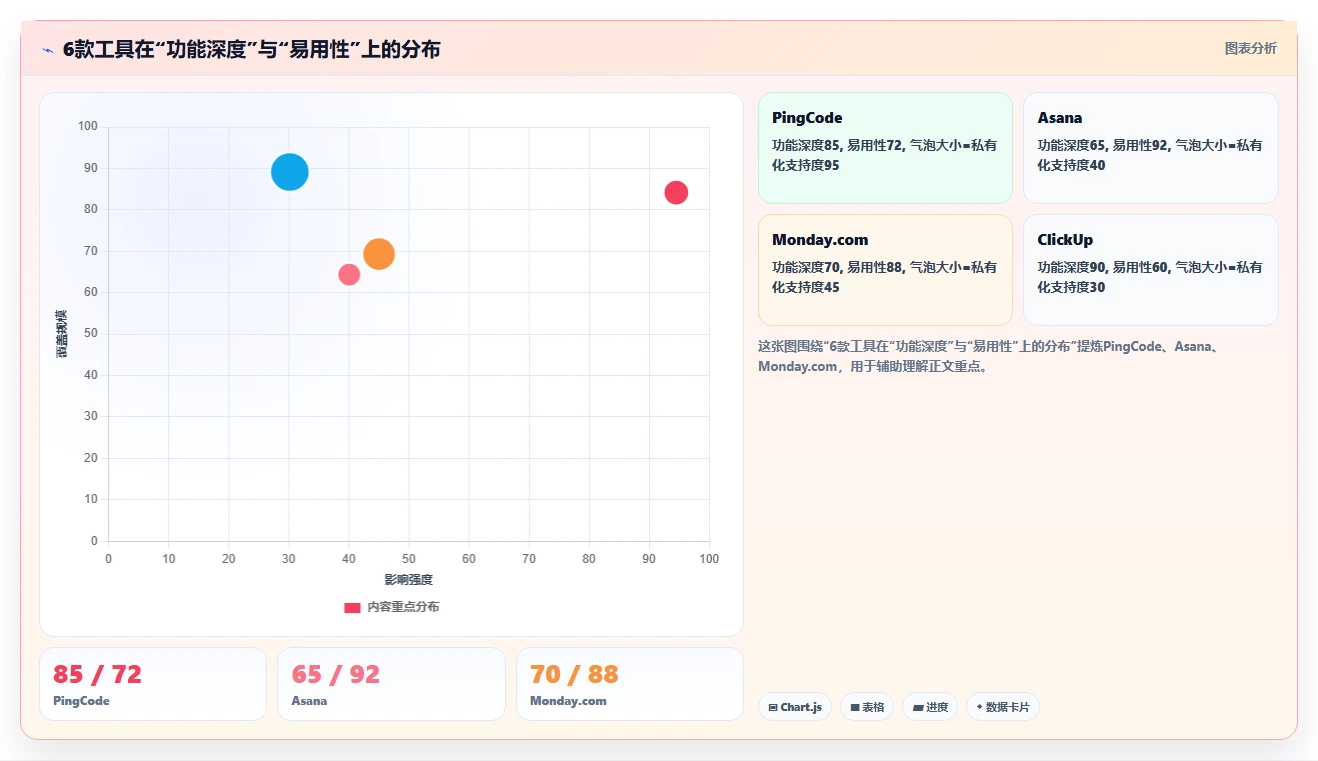The image size is (1318, 761).
Task: Click the small pink bubble near 40
Action: click(x=349, y=274)
